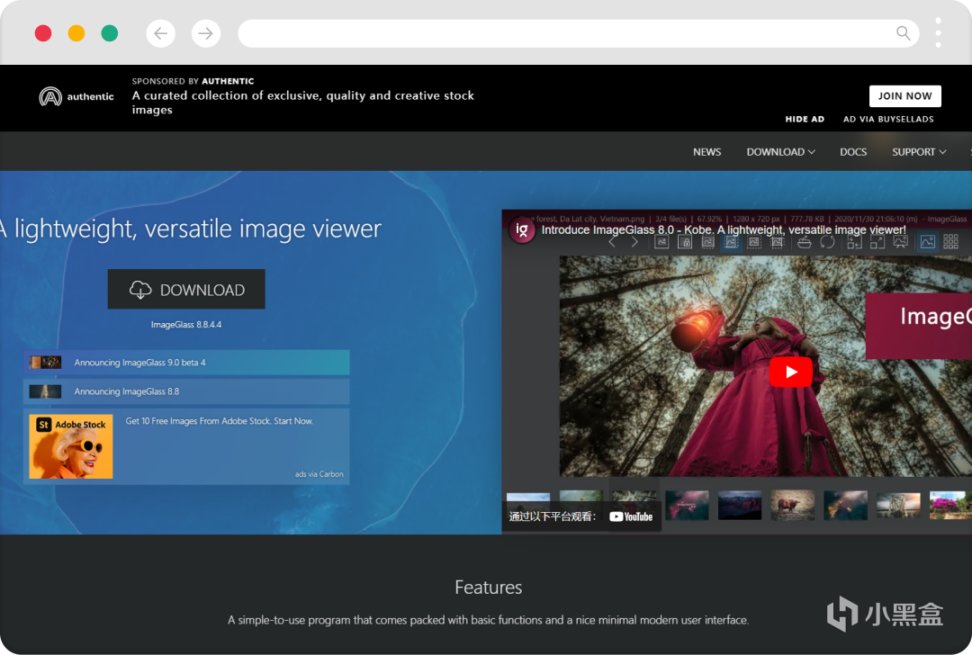Click the browser back arrow button
Screen dimensions: 972x655
160,33
